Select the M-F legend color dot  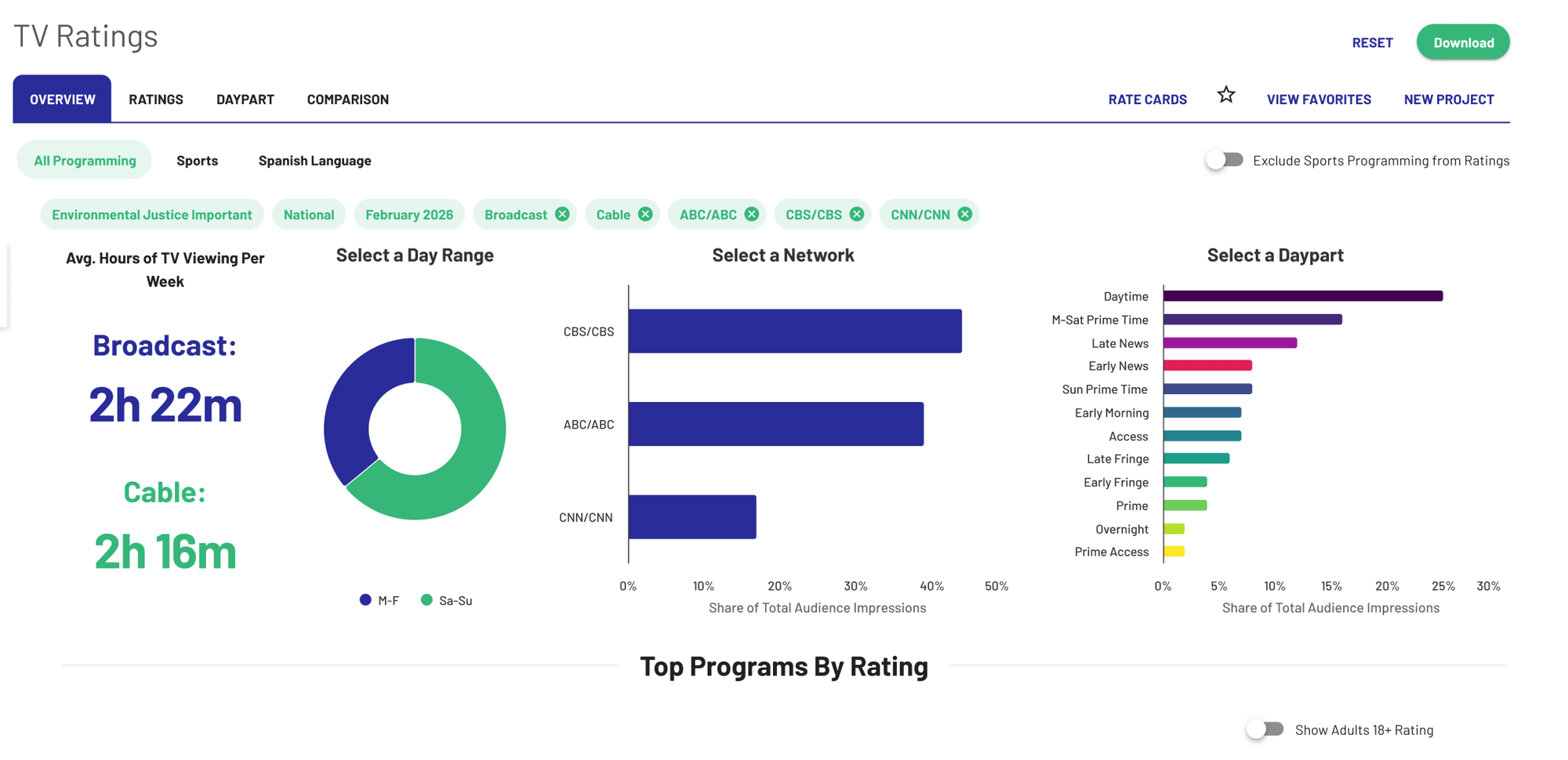point(365,599)
